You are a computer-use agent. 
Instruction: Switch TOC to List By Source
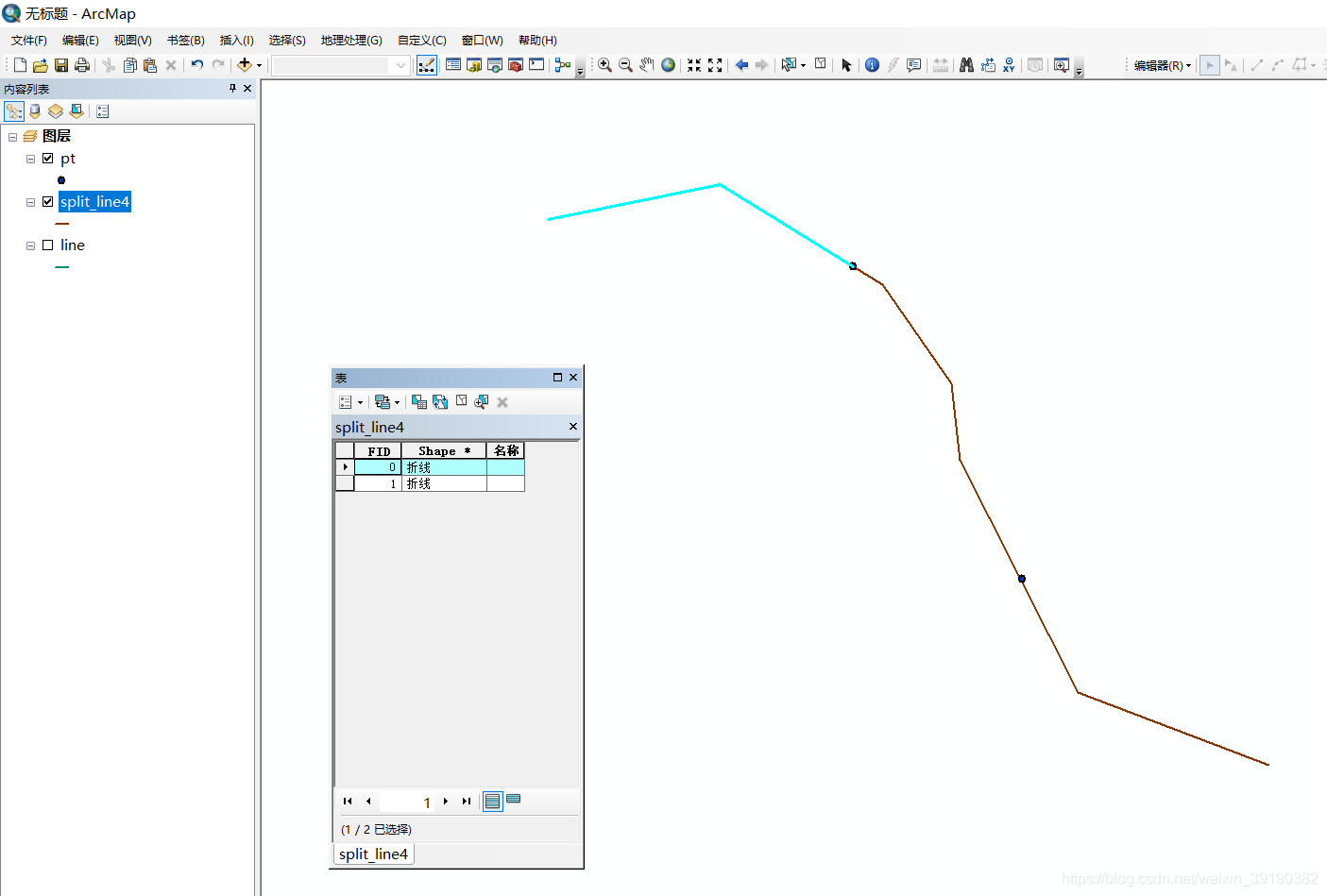(x=35, y=111)
